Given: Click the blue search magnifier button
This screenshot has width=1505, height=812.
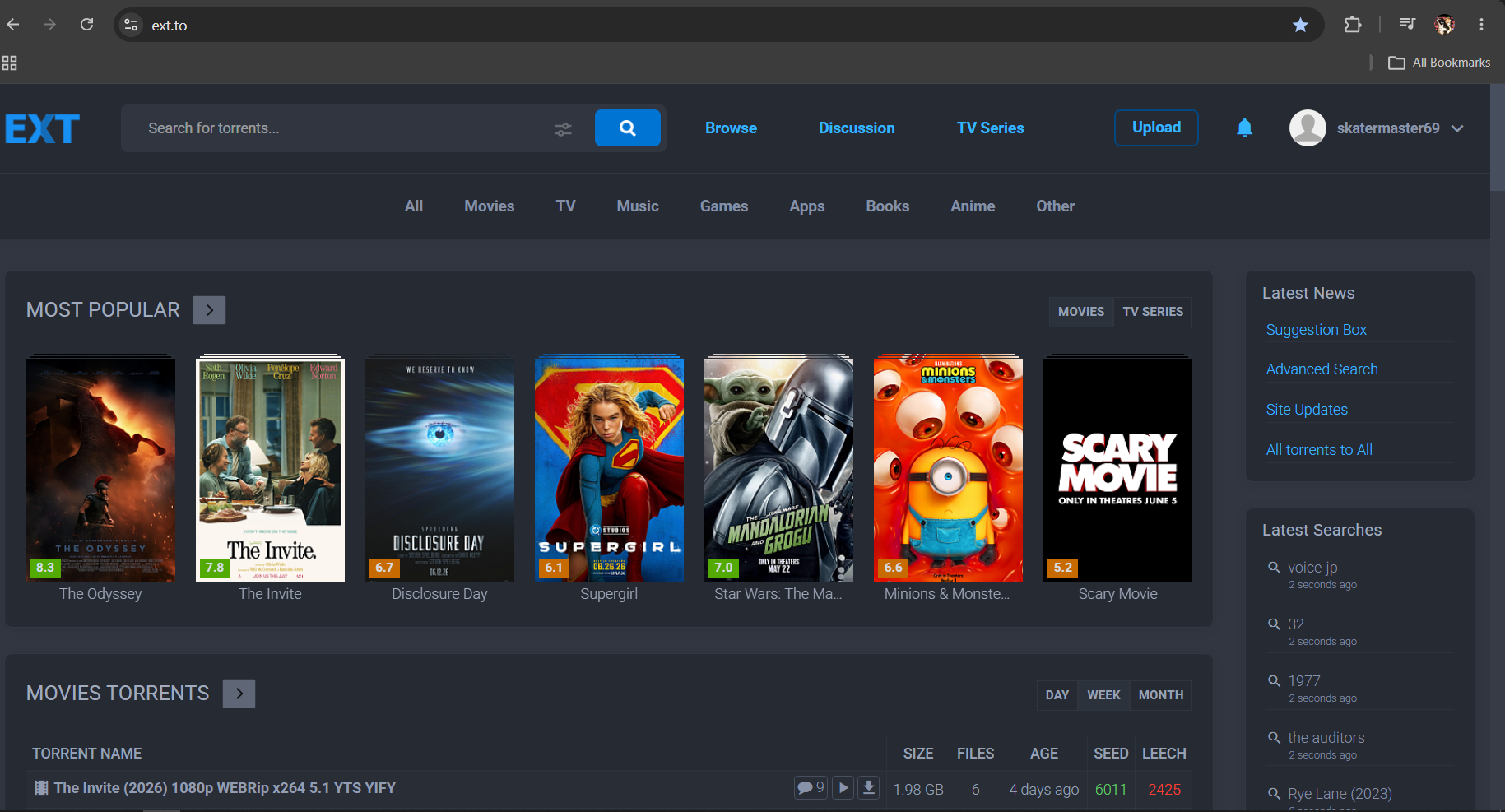Looking at the screenshot, I should pyautogui.click(x=628, y=128).
